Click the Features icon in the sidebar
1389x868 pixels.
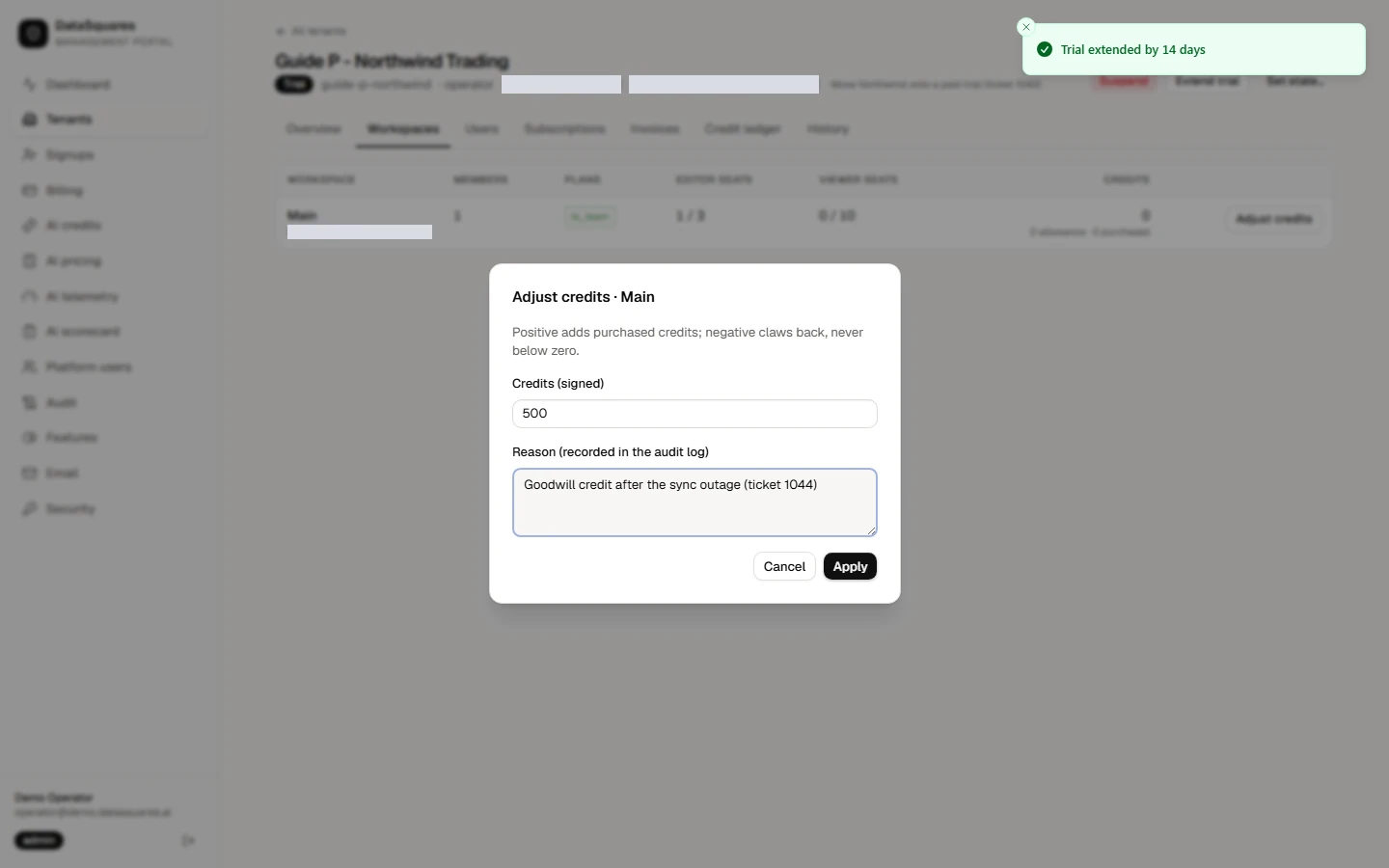(x=30, y=438)
